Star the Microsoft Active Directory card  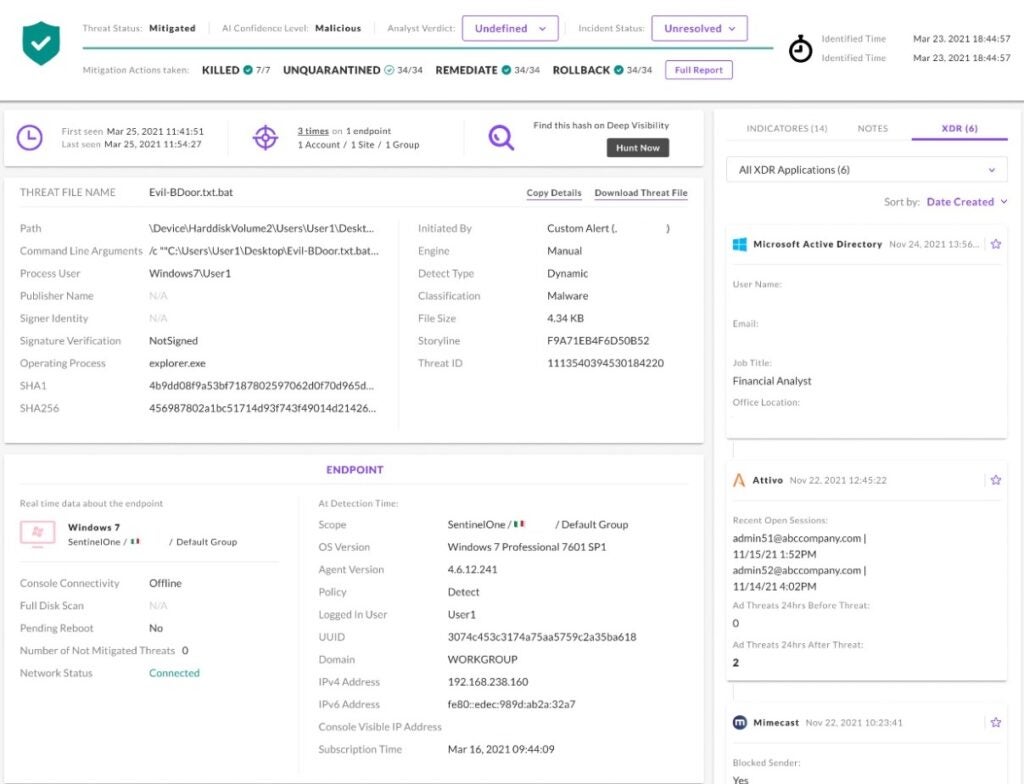(996, 244)
